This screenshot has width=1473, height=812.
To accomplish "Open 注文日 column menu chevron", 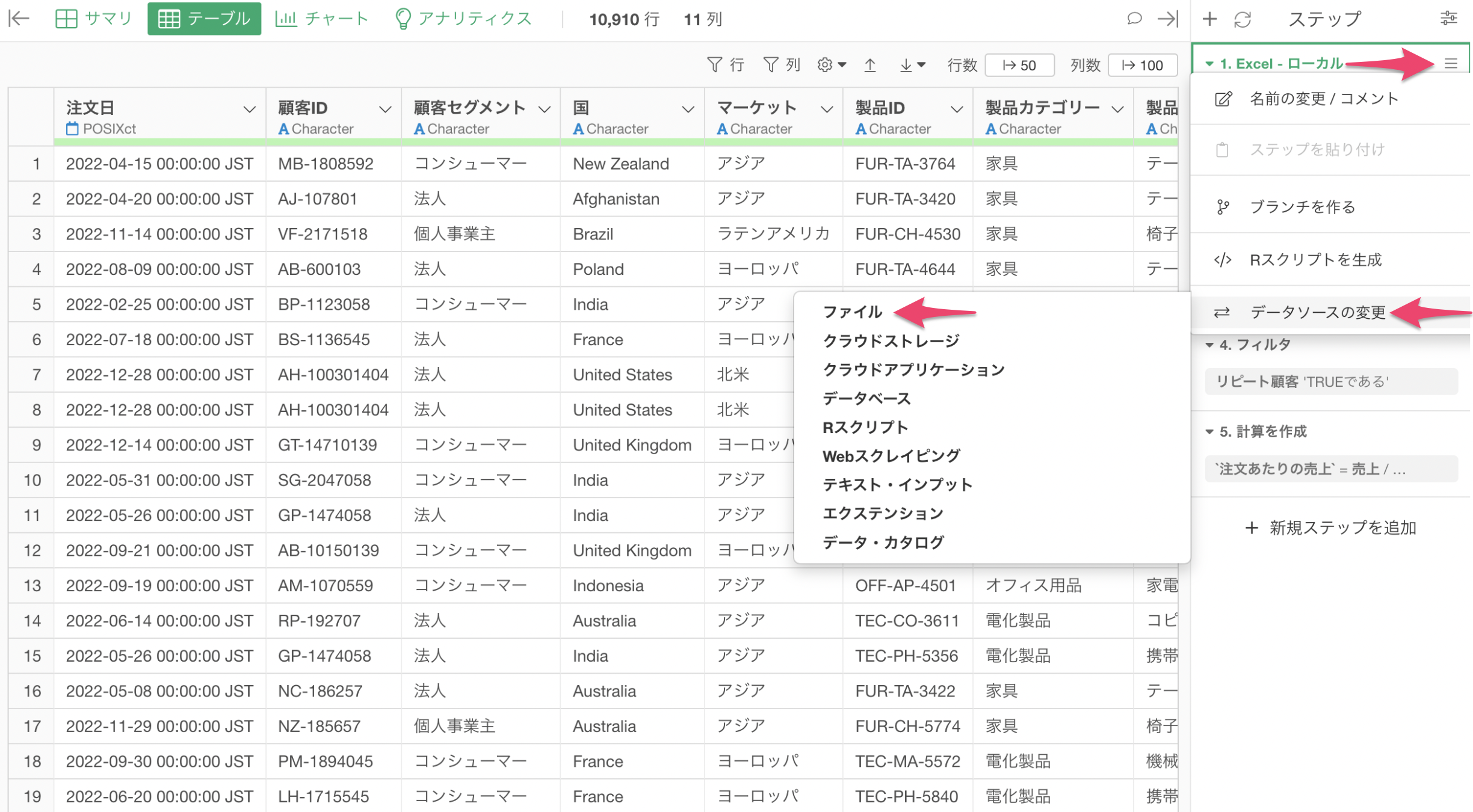I will [x=249, y=109].
